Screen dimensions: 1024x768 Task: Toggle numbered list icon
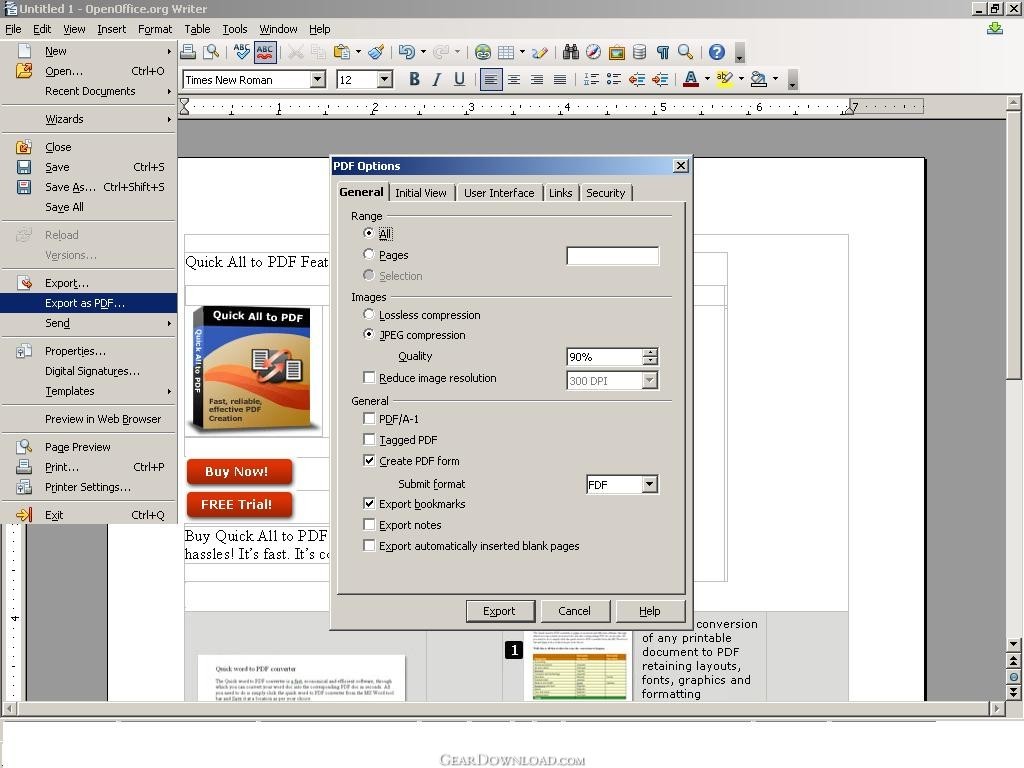pos(591,79)
